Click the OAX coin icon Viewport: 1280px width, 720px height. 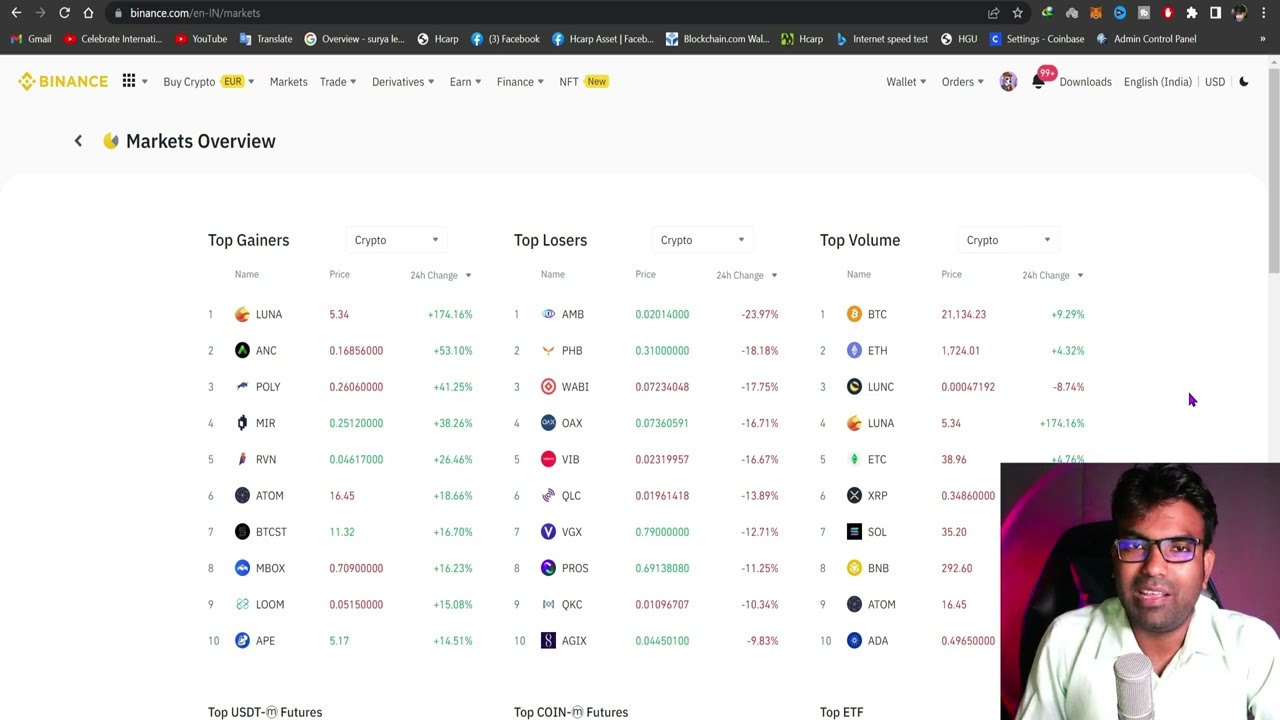[548, 423]
